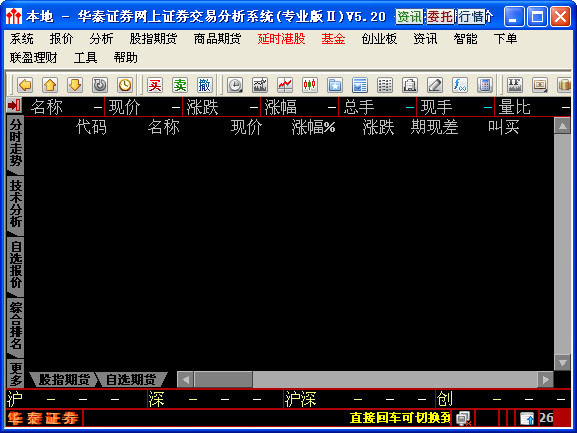
Task: Click the 华泰证券 logo in status bar
Action: 44,418
